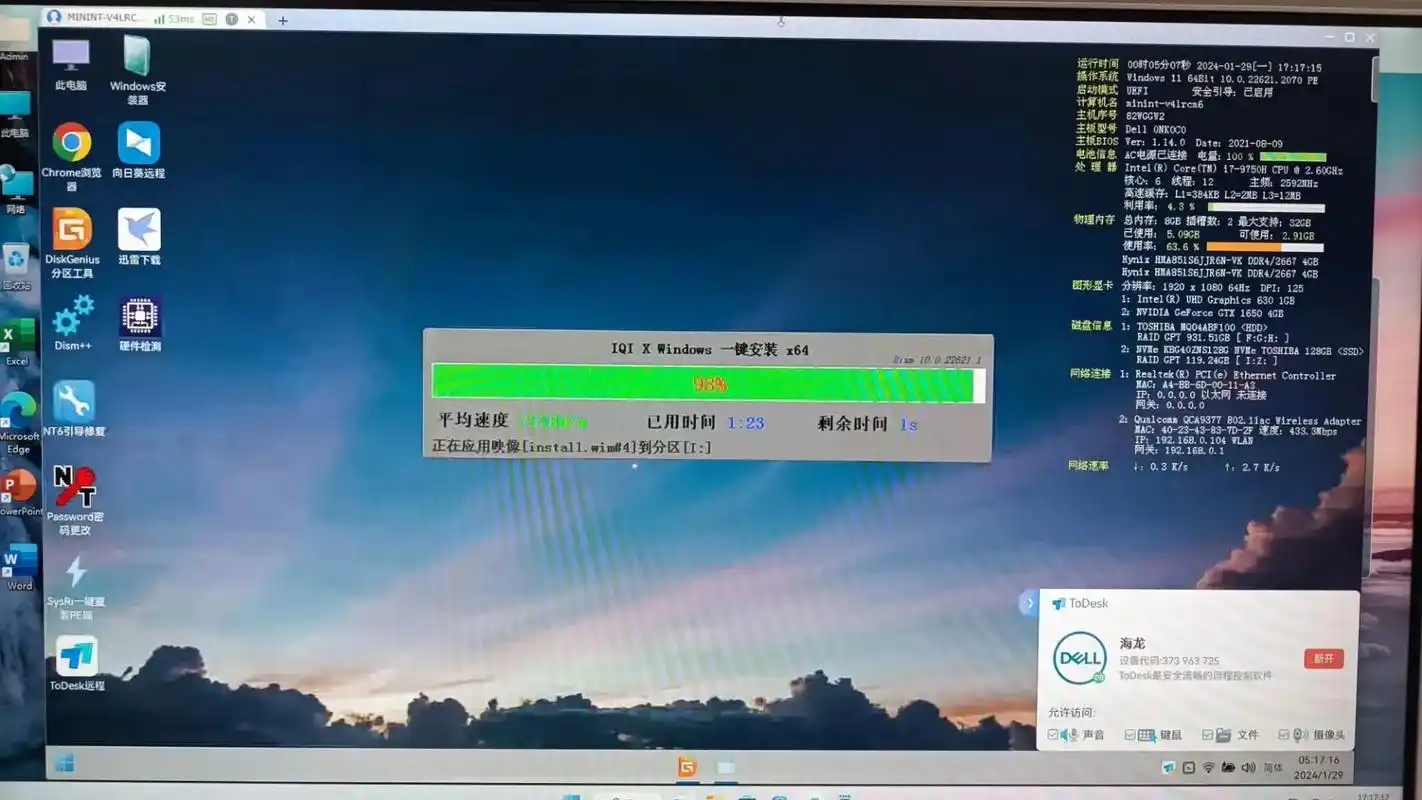Open the battery icon in the remote tray
Viewport: 1422px width, 800px height.
tap(1228, 768)
